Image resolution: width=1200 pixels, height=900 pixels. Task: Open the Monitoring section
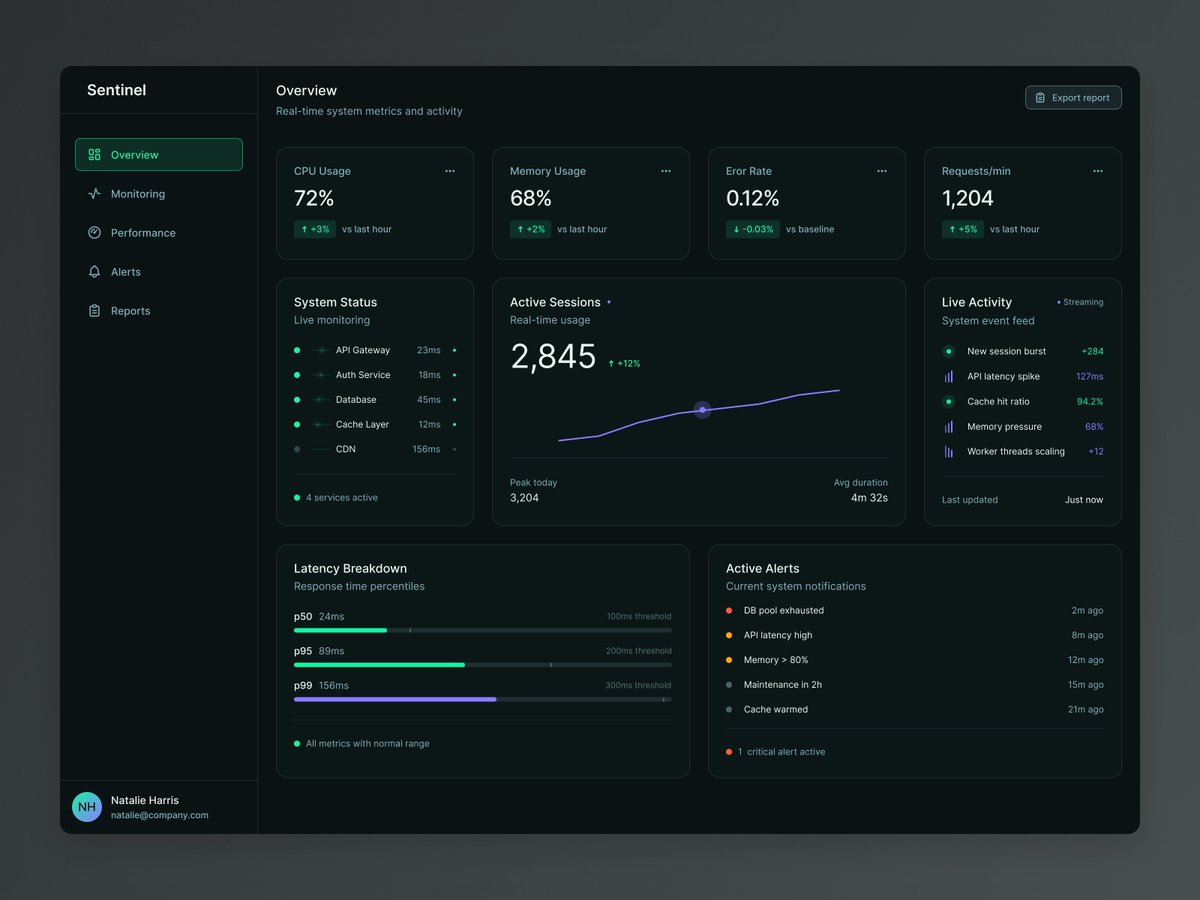[x=159, y=194]
